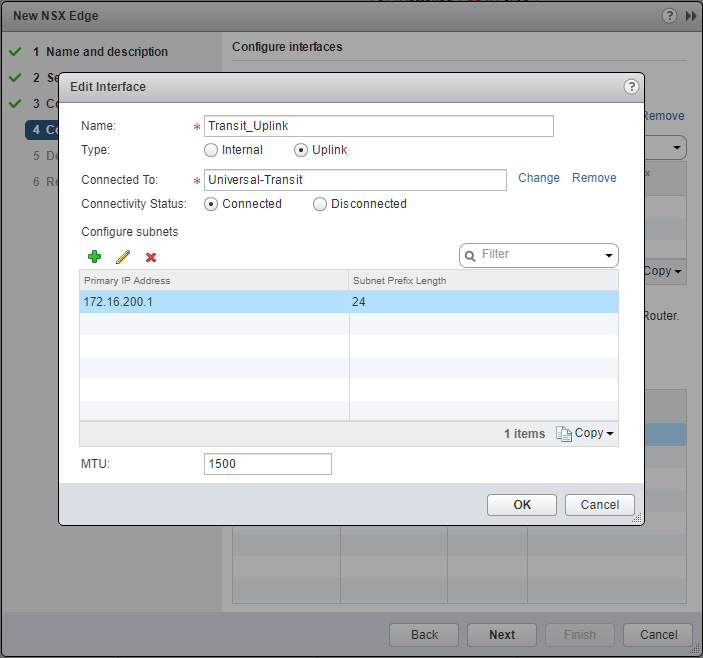Click the Remove link beside Change

coord(594,178)
